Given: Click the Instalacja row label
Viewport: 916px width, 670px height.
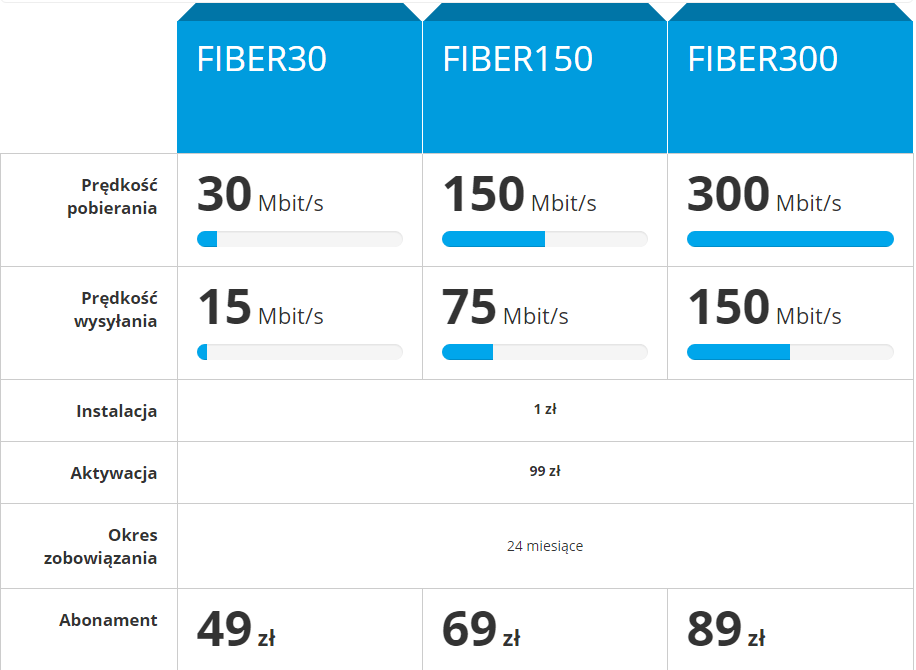Looking at the screenshot, I should click(116, 411).
